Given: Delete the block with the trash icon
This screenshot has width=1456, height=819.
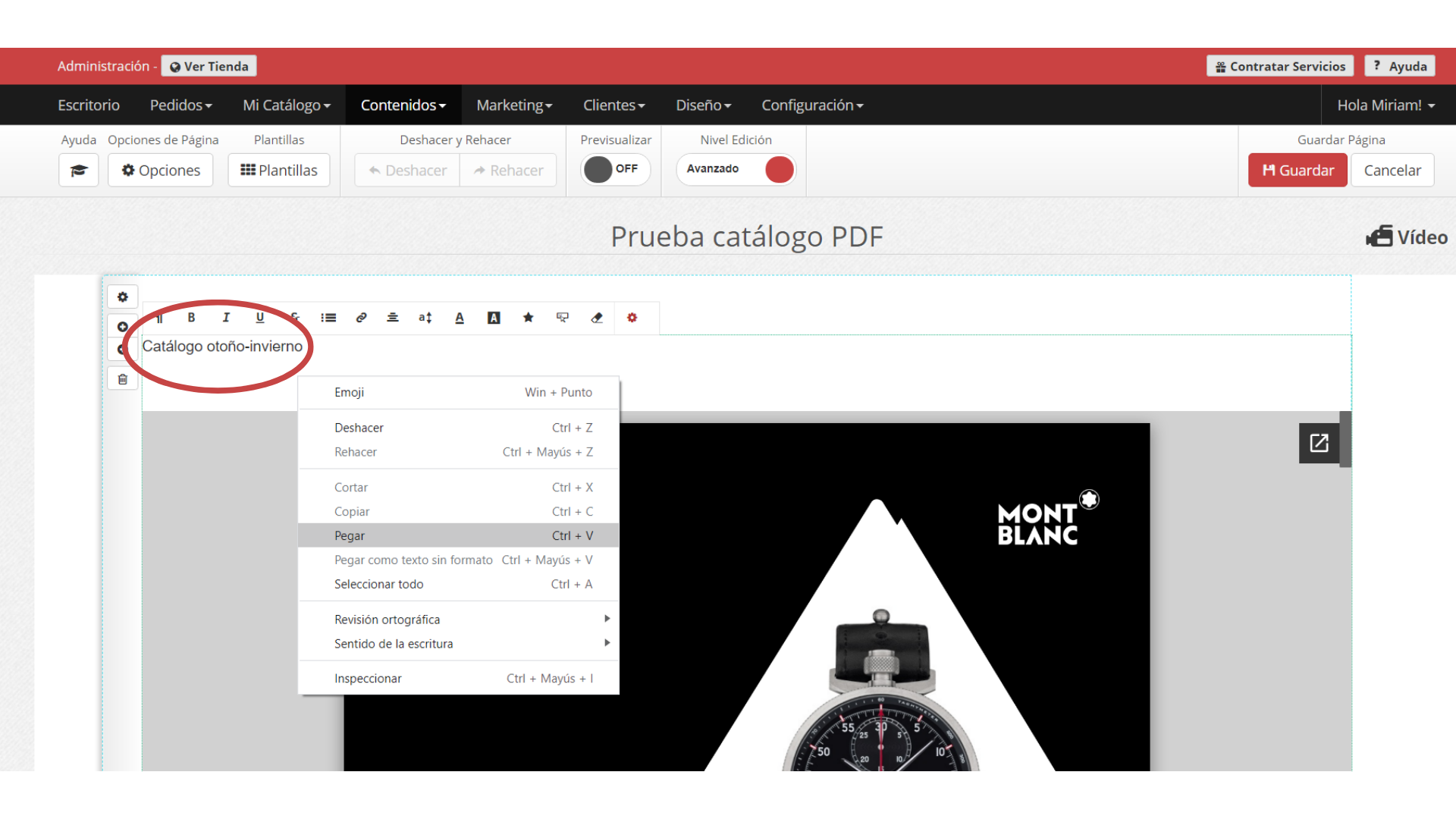Looking at the screenshot, I should point(123,379).
